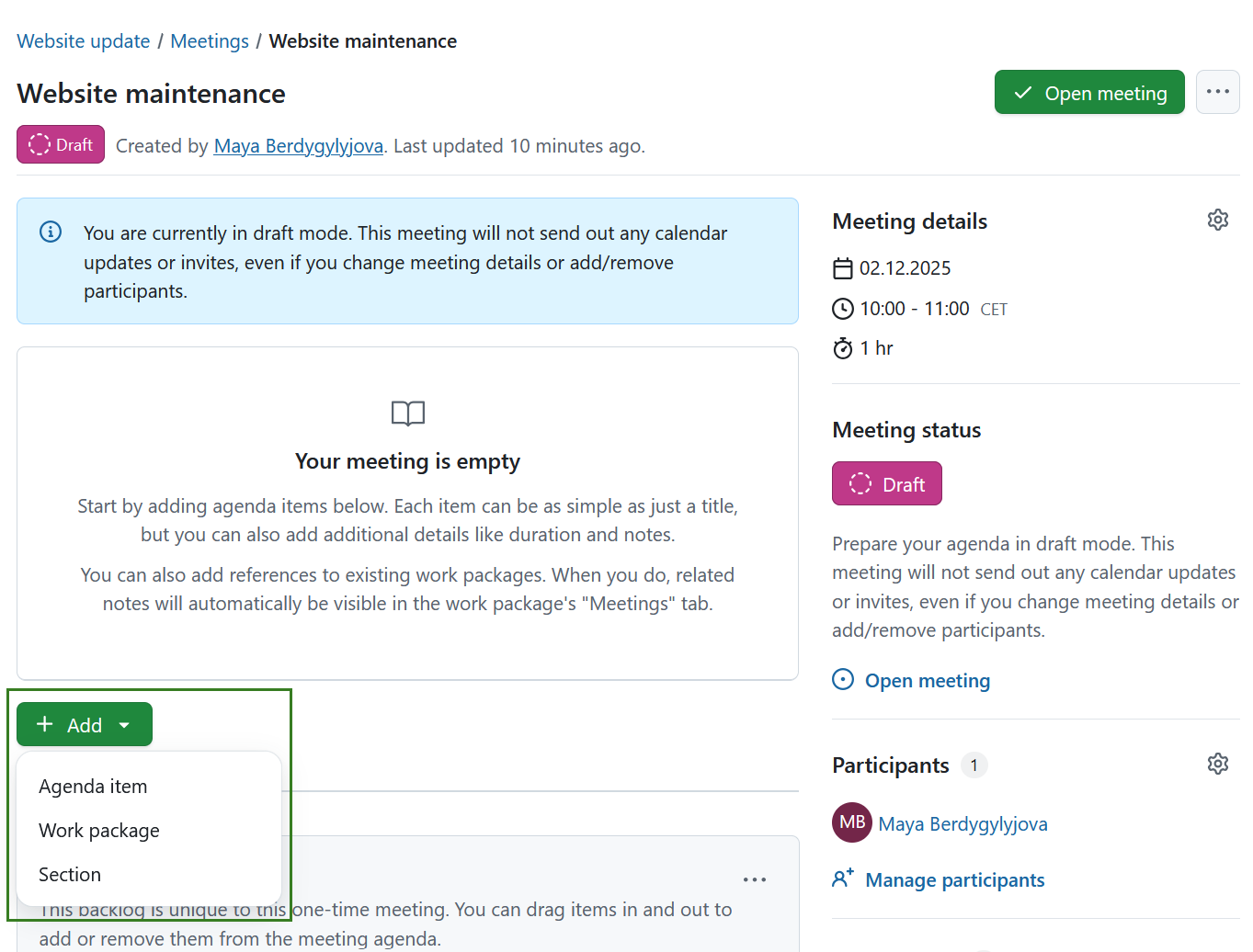Click the MB participant avatar
This screenshot has width=1253, height=952.
pos(851,822)
